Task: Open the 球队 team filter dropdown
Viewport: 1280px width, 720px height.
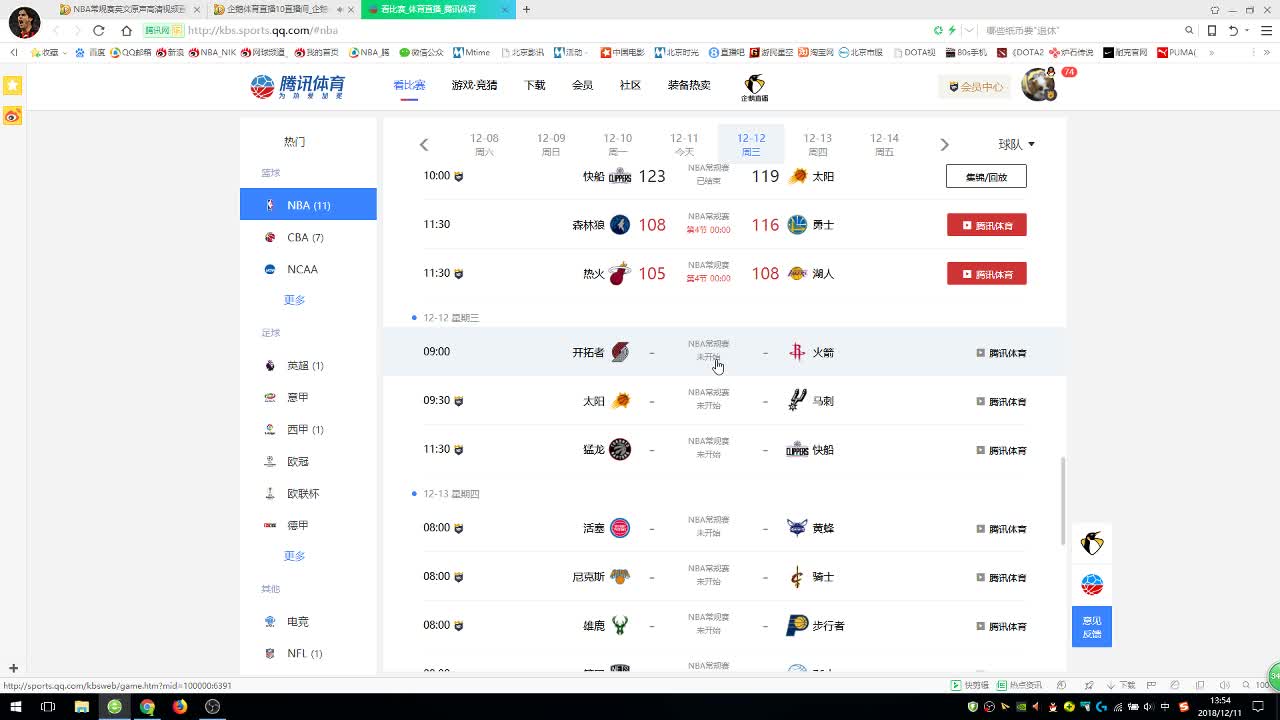Action: pos(1016,144)
